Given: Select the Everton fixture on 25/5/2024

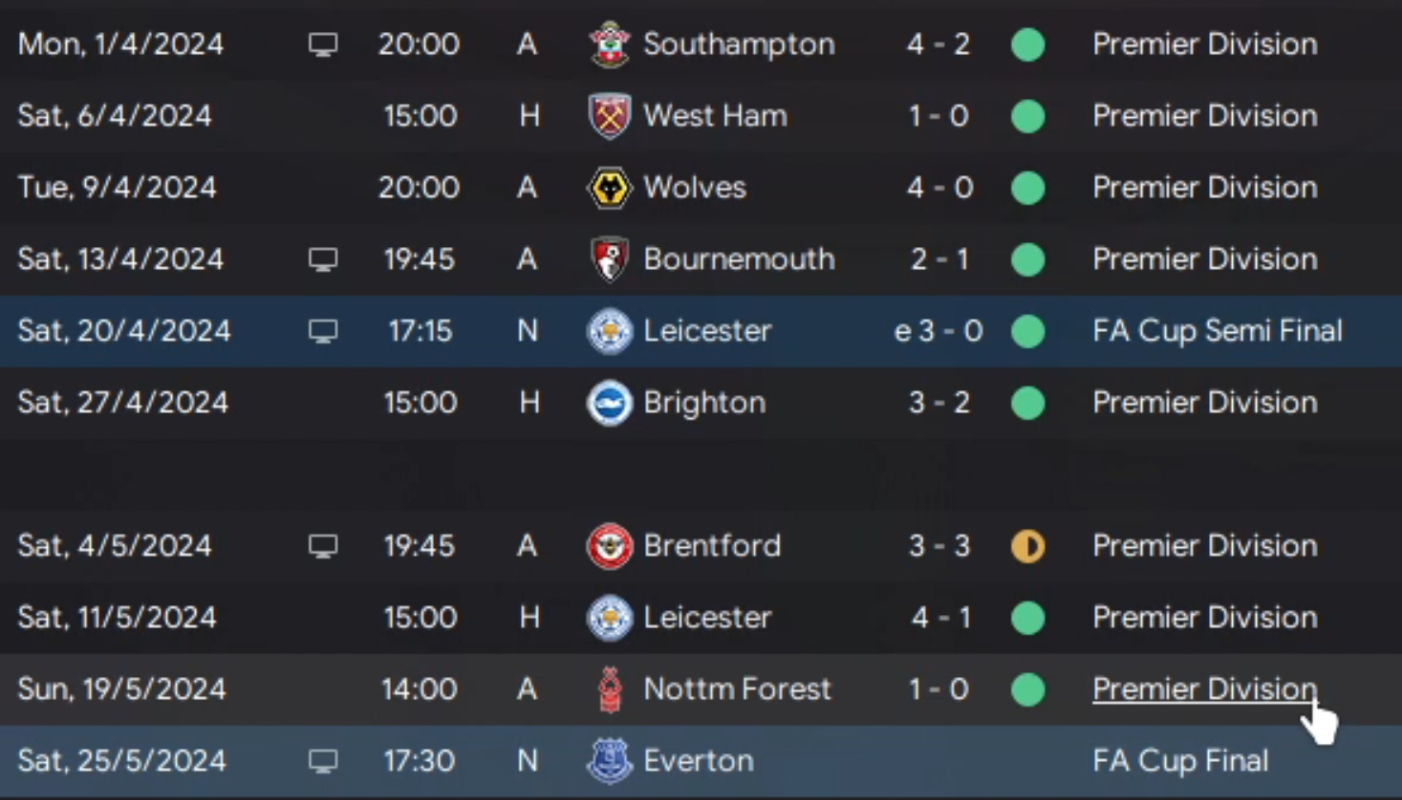Looking at the screenshot, I should pos(701,761).
